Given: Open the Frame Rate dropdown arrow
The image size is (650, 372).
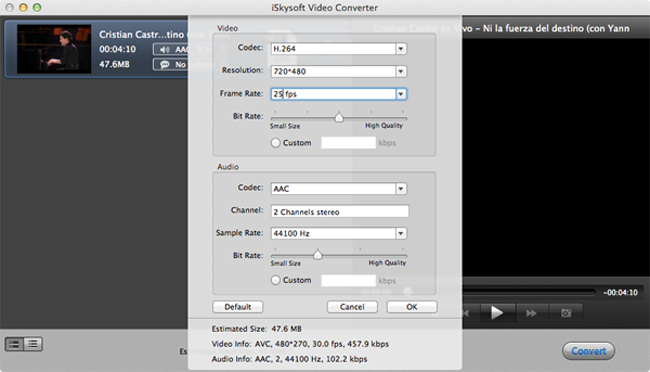Looking at the screenshot, I should coord(401,94).
